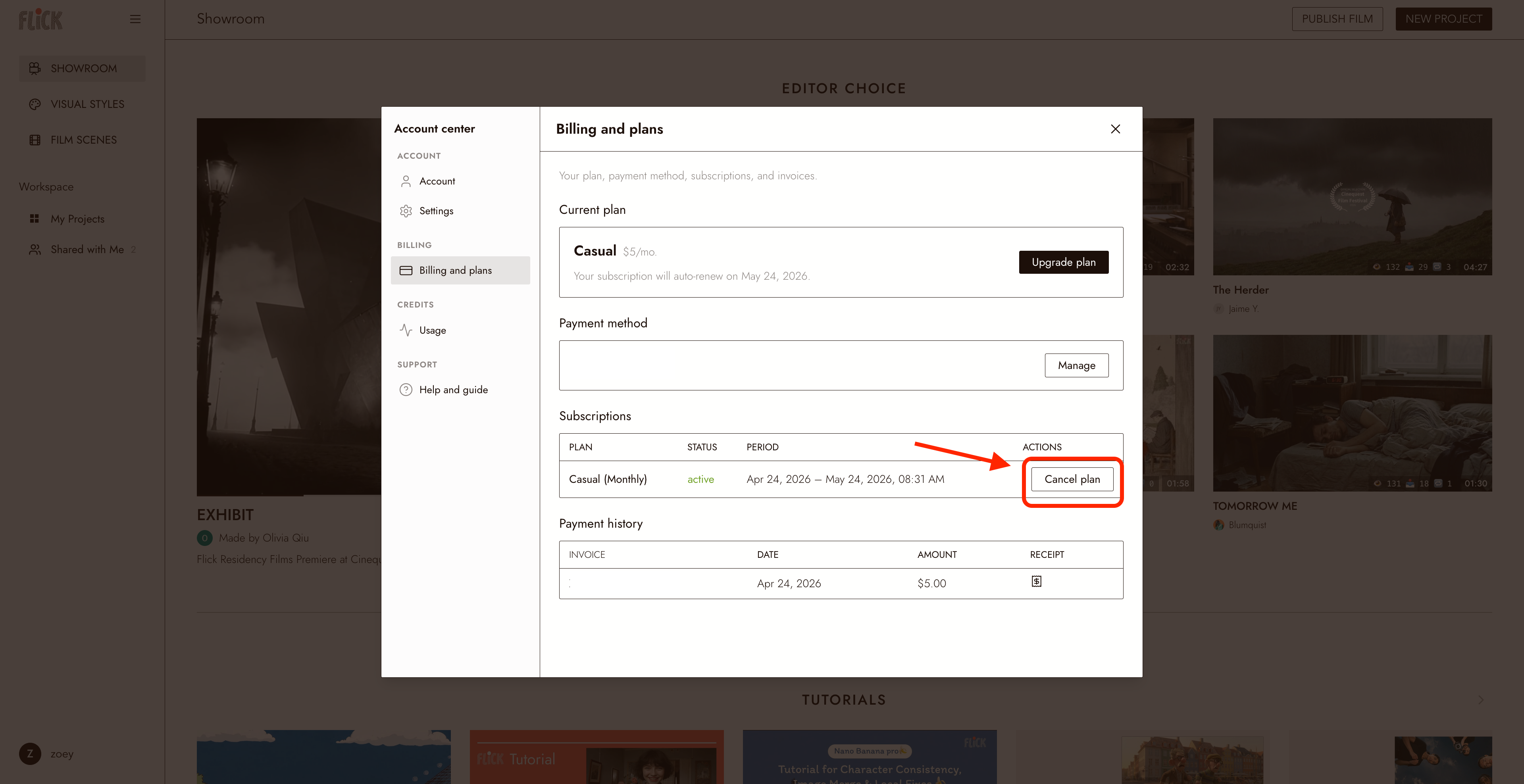Open Settings in Account center
This screenshot has width=1524, height=784.
pos(460,211)
